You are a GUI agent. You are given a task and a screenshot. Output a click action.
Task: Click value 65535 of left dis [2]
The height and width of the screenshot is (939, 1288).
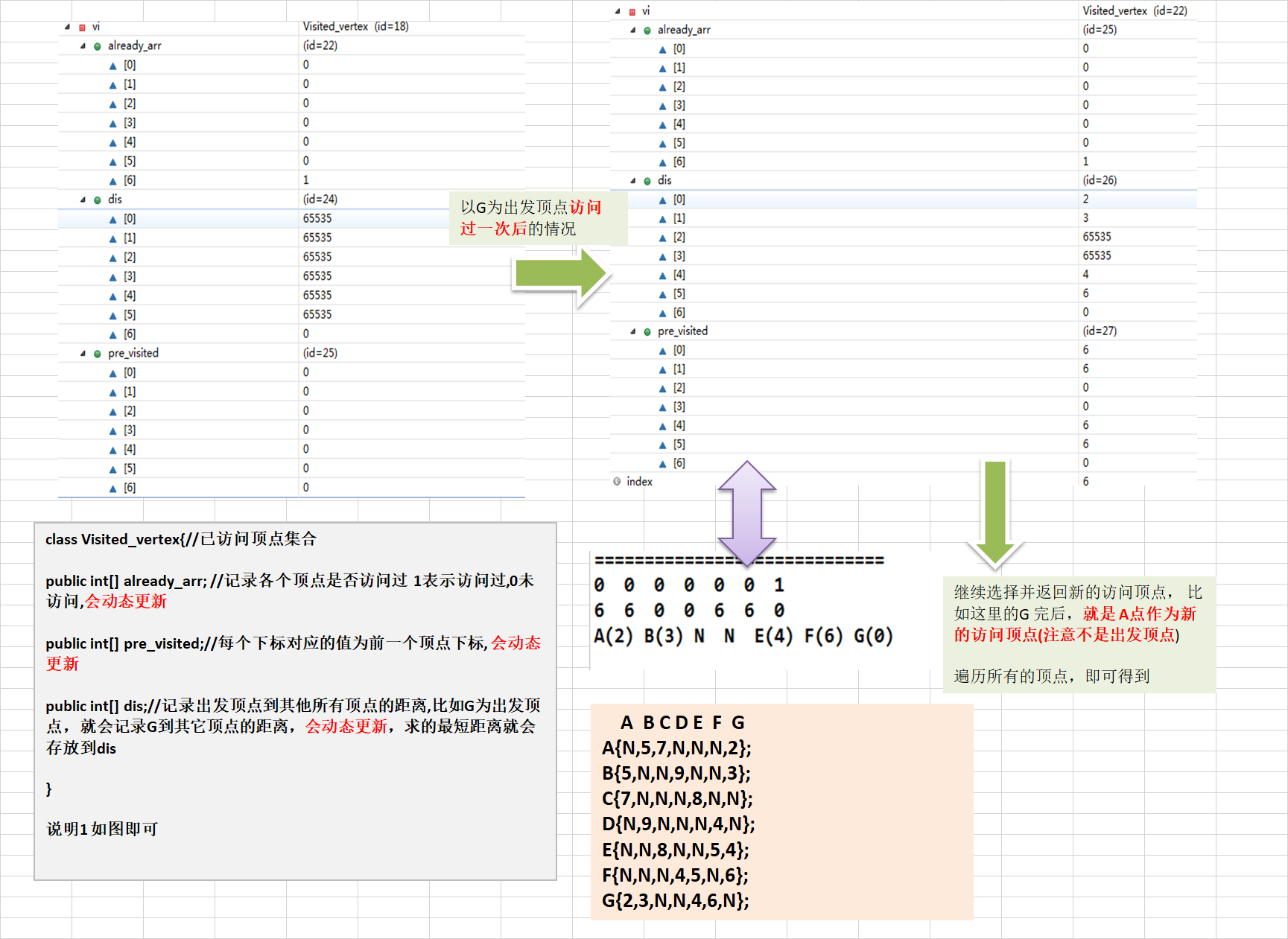pos(317,257)
